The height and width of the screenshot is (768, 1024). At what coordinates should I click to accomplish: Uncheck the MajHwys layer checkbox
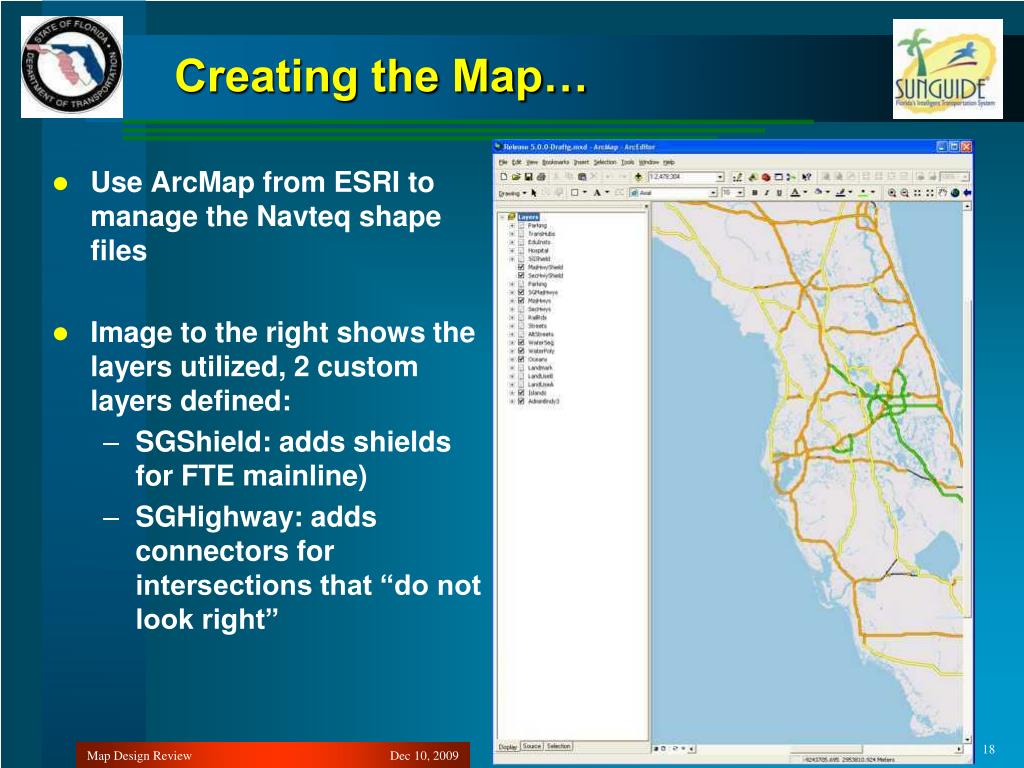521,300
